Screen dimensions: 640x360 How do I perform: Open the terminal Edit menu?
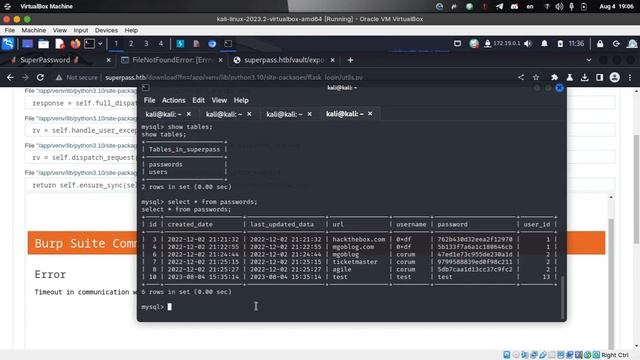point(198,100)
